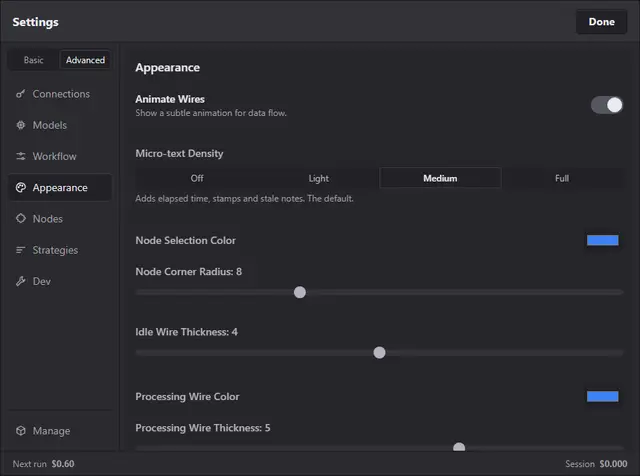
Task: Open the Nodes settings section
Action: (x=60, y=218)
